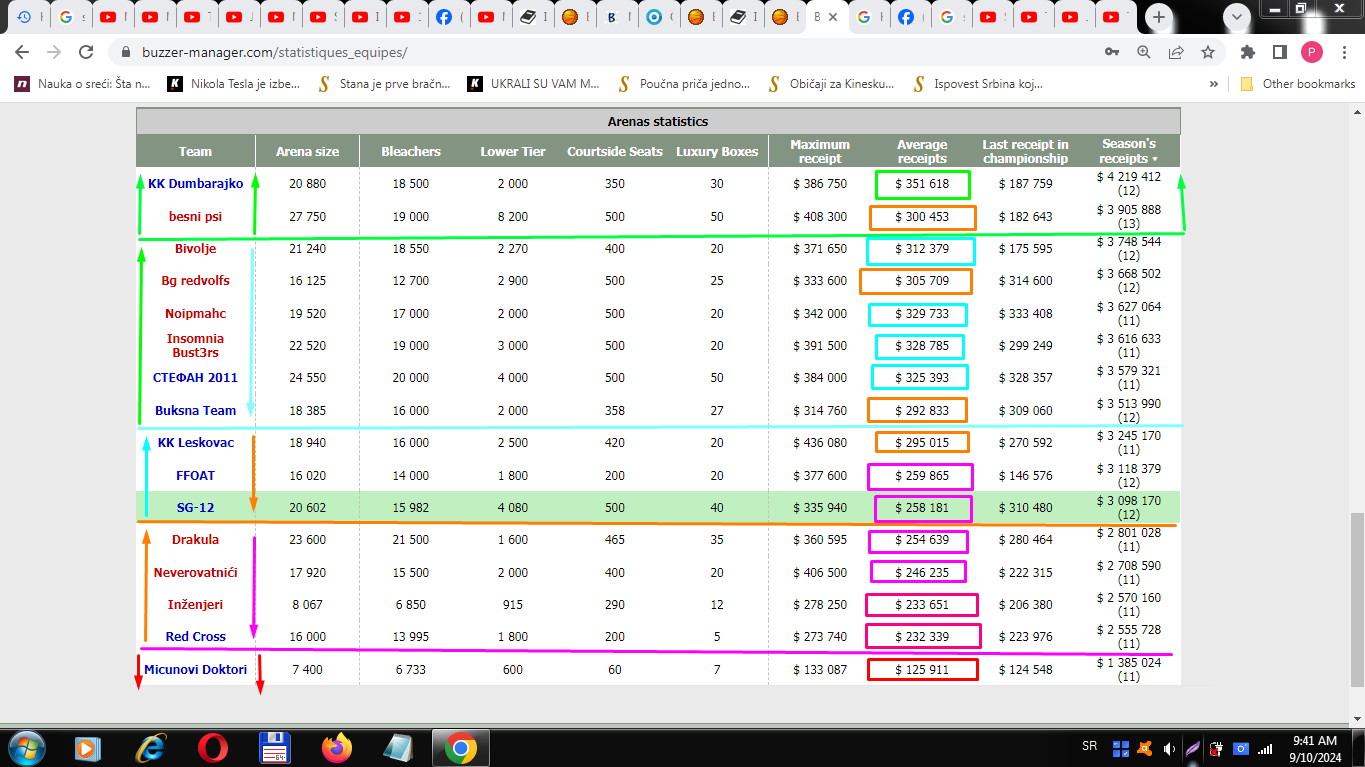Viewport: 1365px width, 767px height.
Task: Open bookmark 'Nauka o sreći: Šta n...'
Action: [83, 84]
